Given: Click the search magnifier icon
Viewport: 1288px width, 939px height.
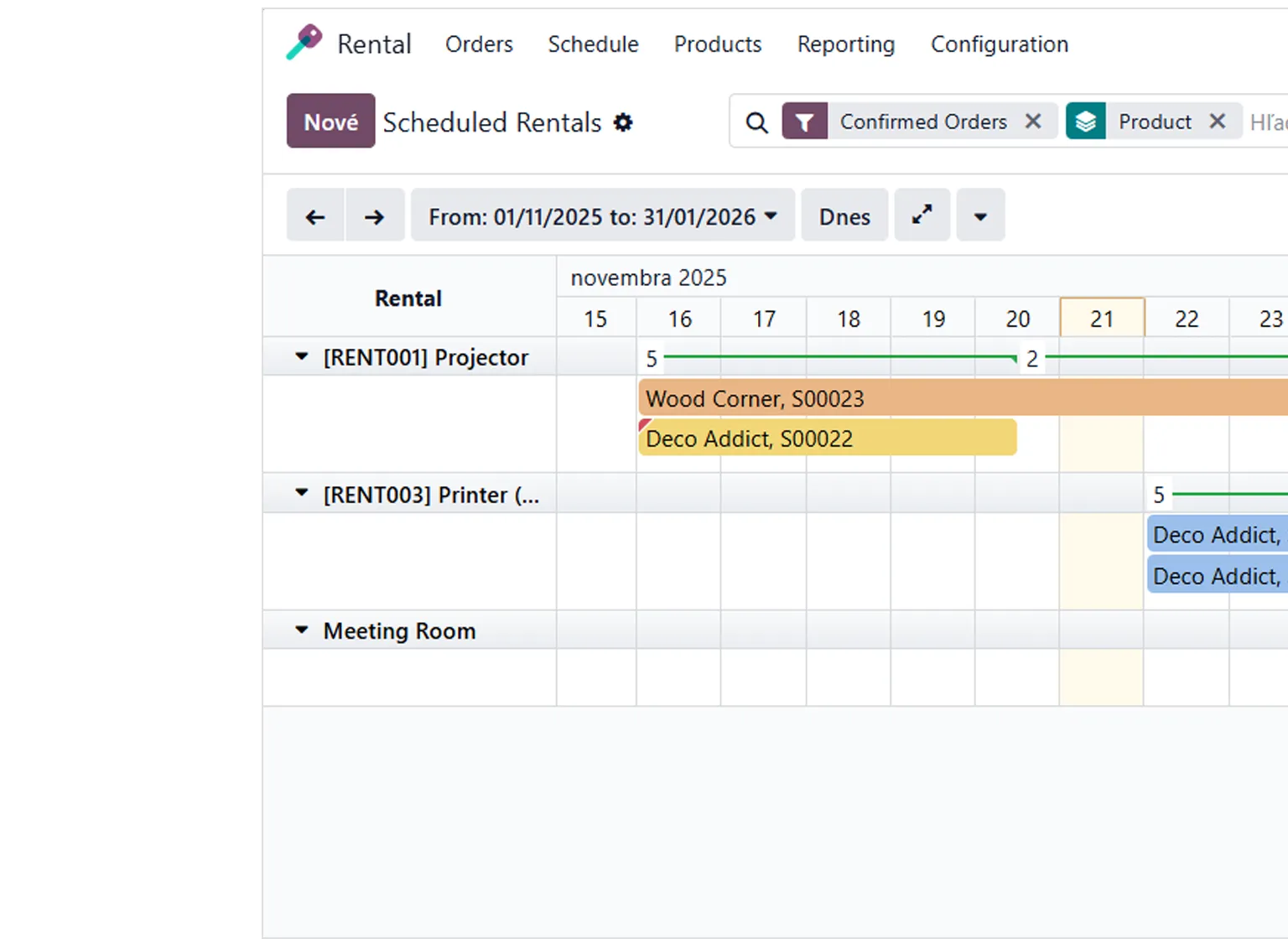Looking at the screenshot, I should [756, 122].
